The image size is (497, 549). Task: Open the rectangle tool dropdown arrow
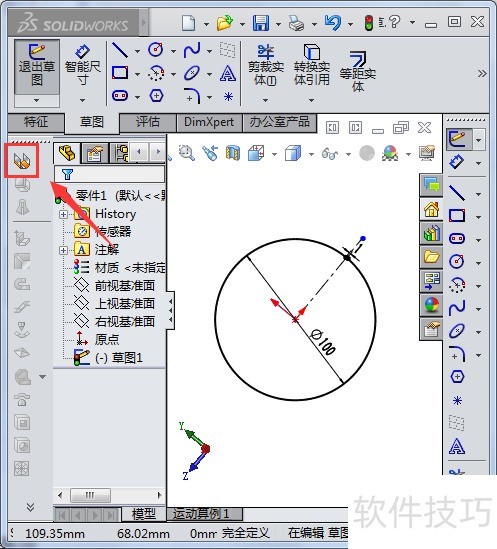(137, 74)
